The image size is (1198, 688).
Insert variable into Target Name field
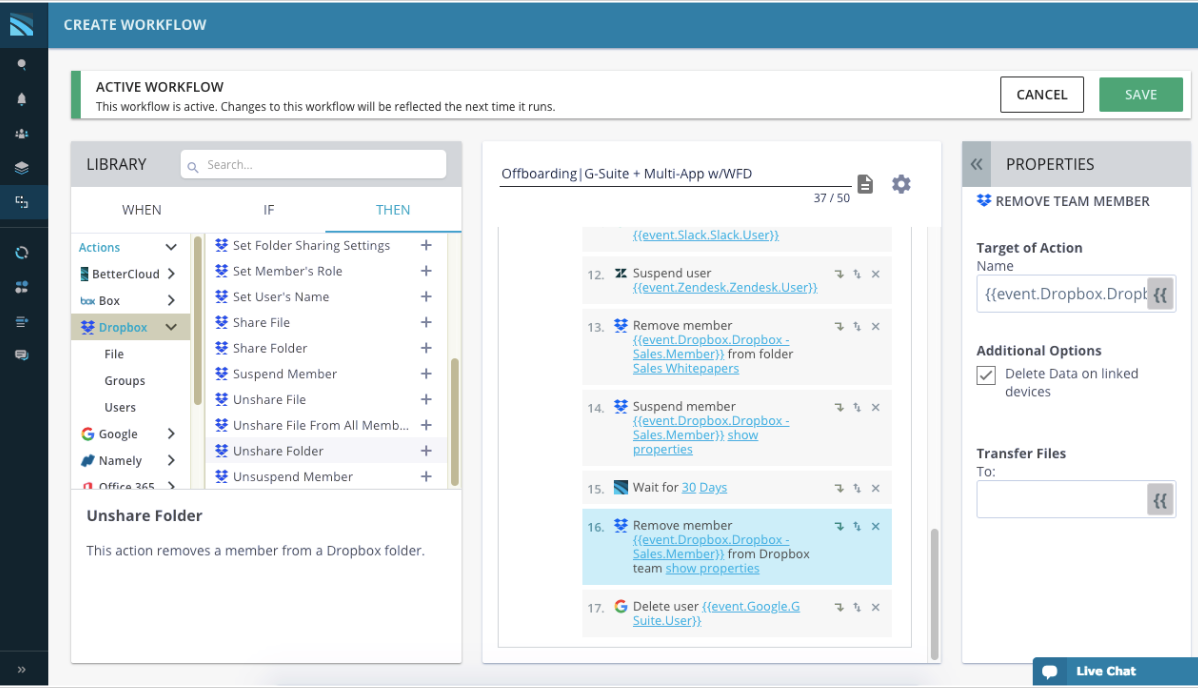click(1160, 294)
